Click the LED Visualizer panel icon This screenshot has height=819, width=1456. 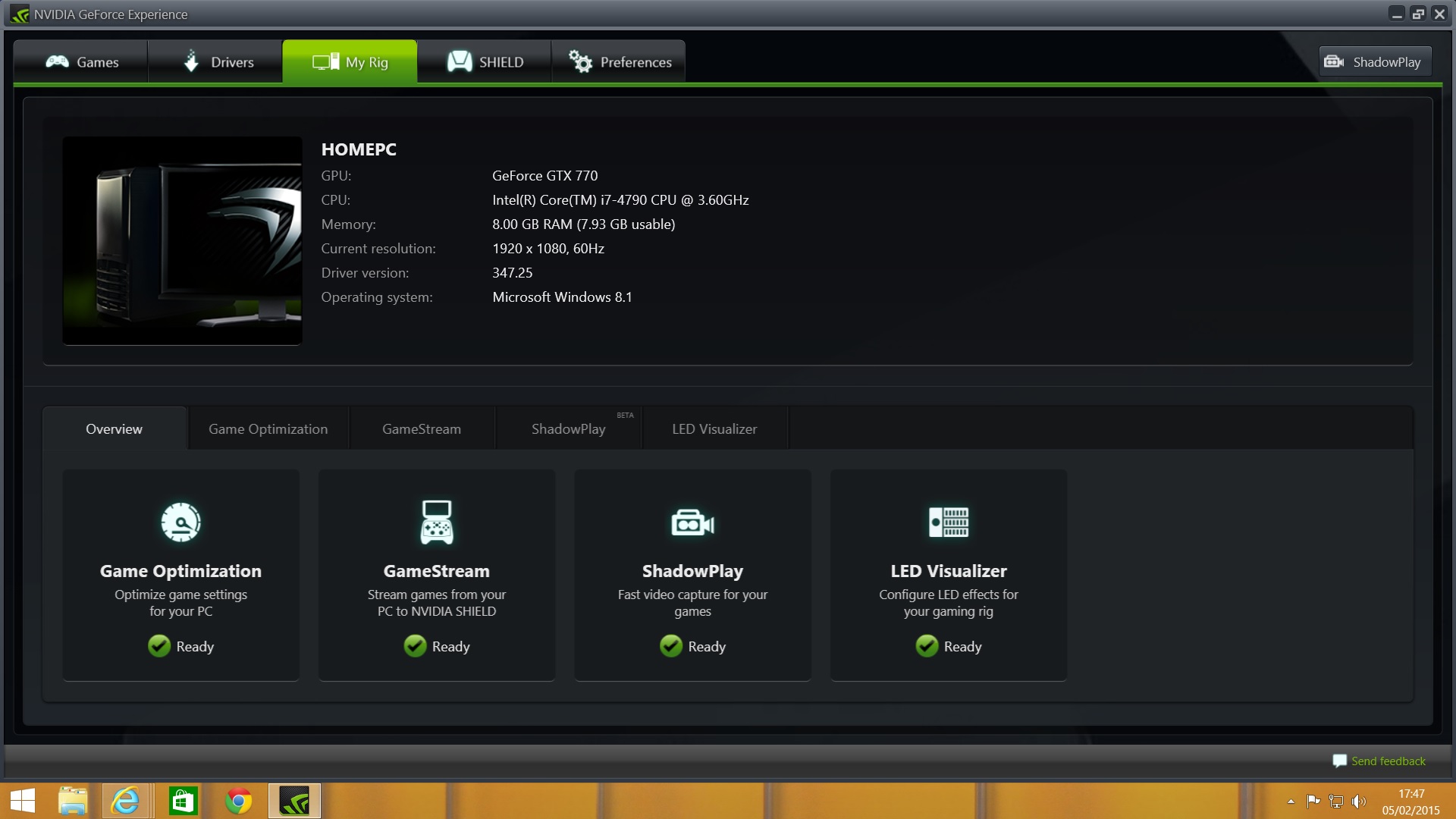[x=949, y=522]
